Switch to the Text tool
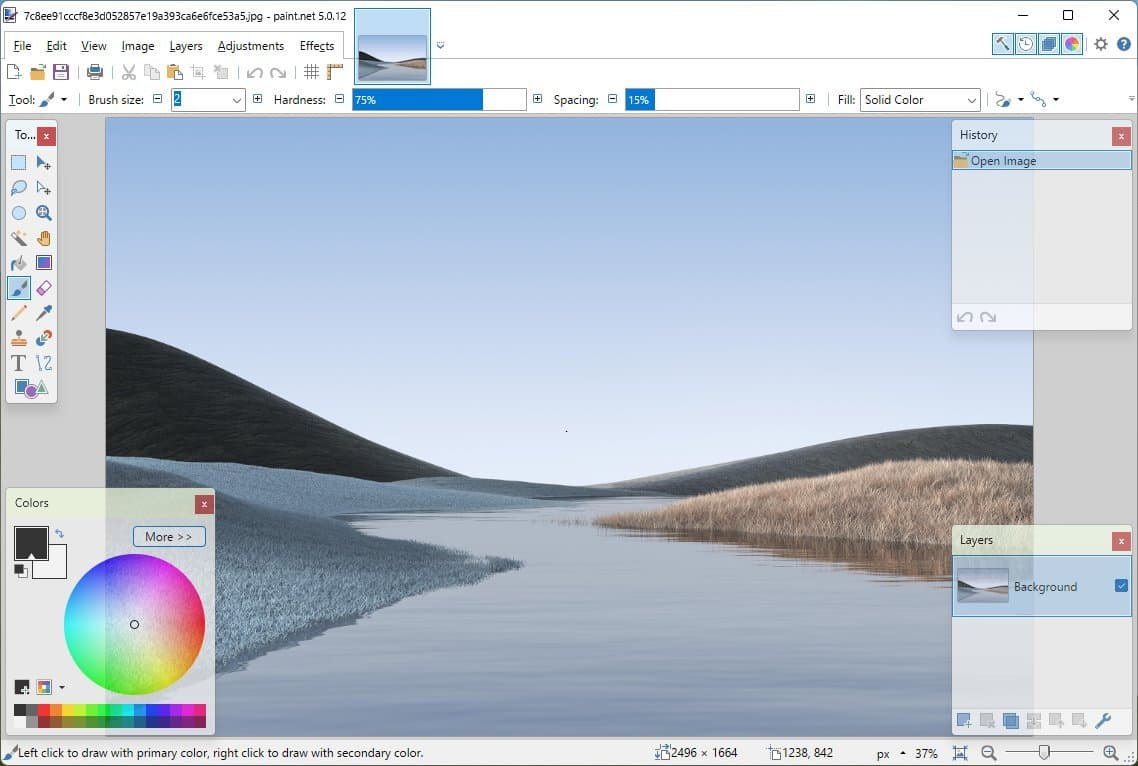The width and height of the screenshot is (1138, 766). pos(18,363)
